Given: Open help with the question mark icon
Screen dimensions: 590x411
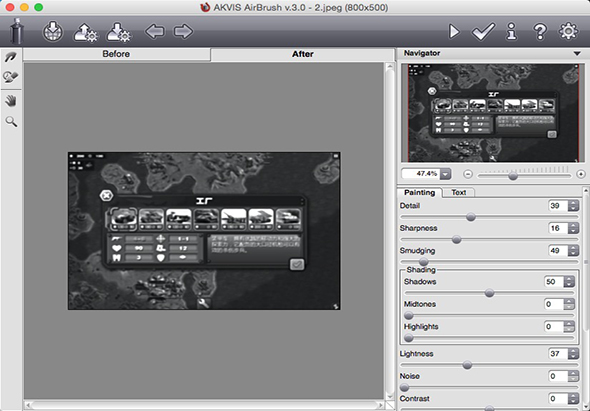Looking at the screenshot, I should pyautogui.click(x=540, y=32).
